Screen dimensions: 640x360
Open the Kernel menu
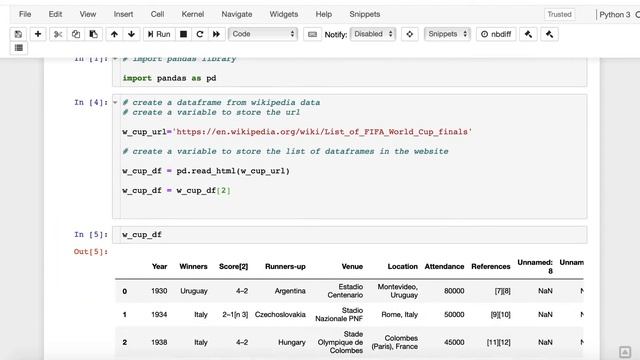193,14
